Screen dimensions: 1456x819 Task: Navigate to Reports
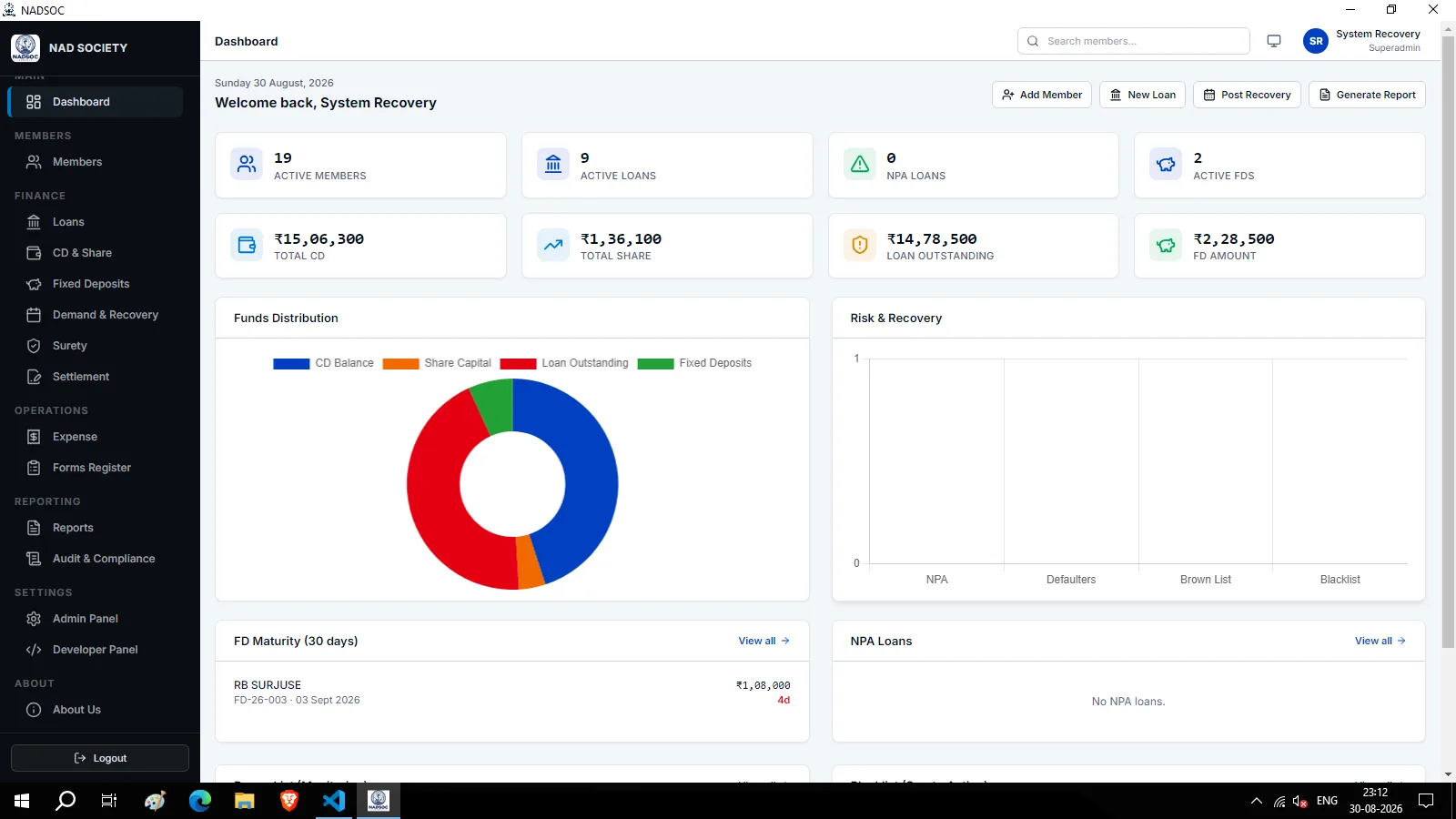(96, 528)
